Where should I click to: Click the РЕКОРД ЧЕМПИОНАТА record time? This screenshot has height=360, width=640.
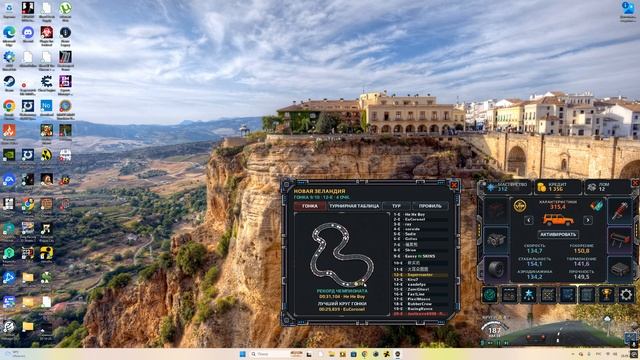342,297
